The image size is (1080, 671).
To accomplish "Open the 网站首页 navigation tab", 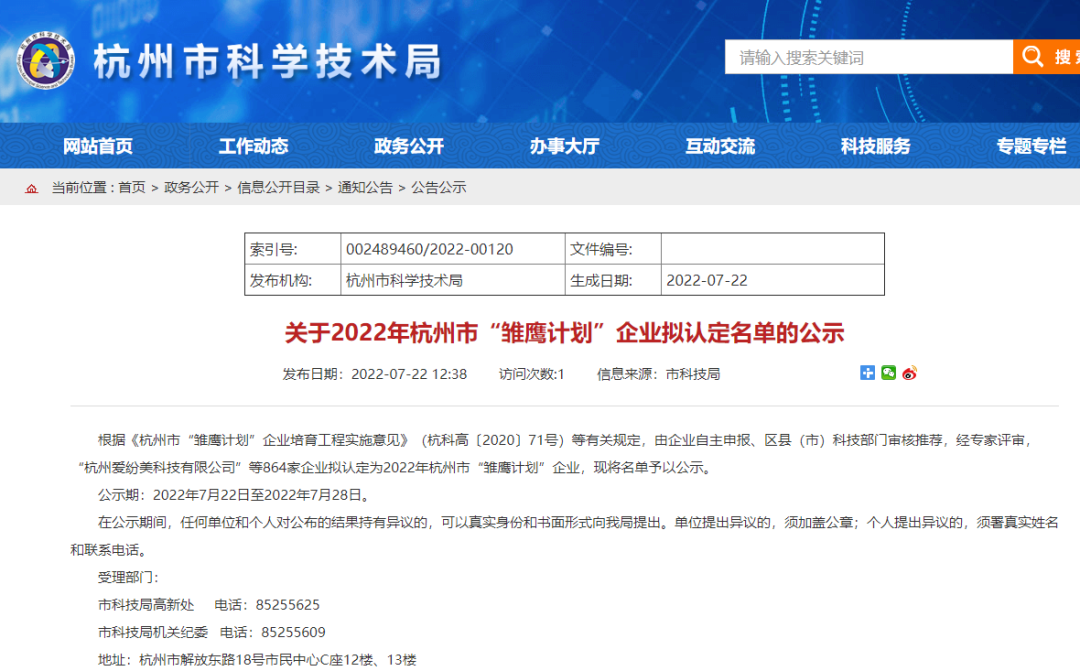I will pos(97,145).
